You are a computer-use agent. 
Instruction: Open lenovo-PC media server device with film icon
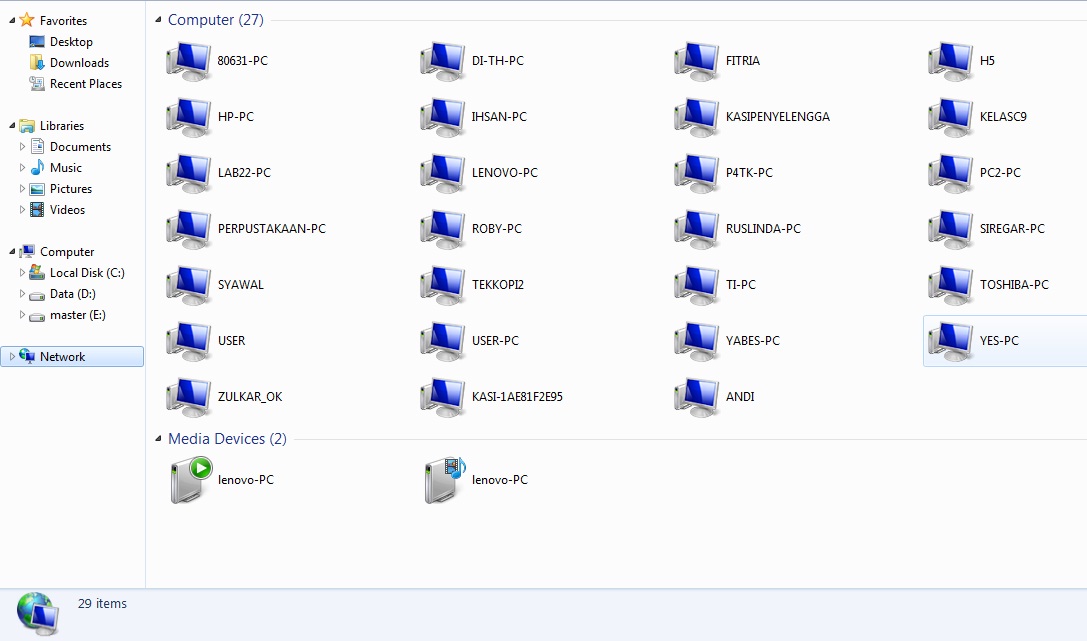coord(445,480)
